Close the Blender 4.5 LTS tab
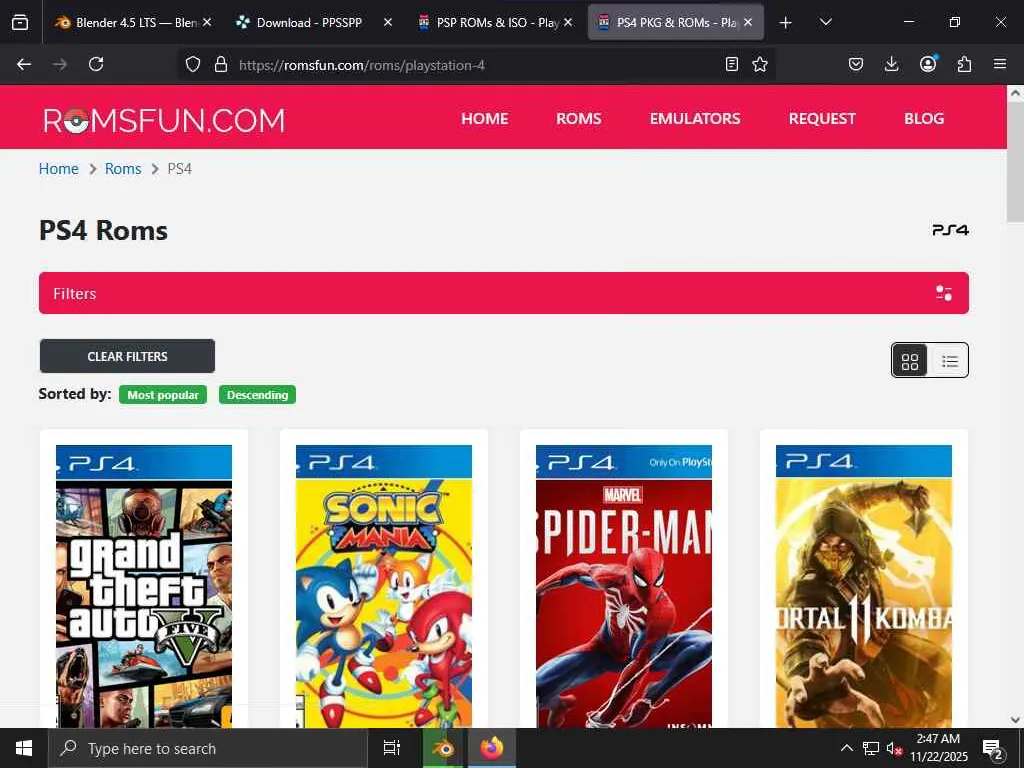This screenshot has height=768, width=1024. (207, 22)
